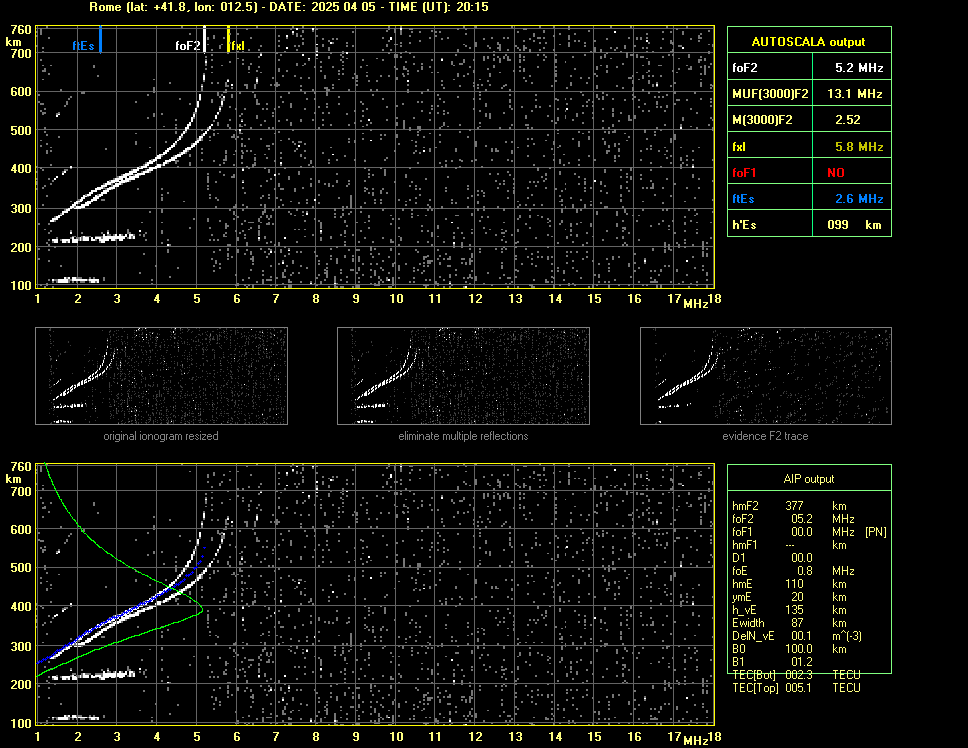This screenshot has height=748, width=968.
Task: Click the 'original ionogram resized' caption
Action: tap(161, 436)
